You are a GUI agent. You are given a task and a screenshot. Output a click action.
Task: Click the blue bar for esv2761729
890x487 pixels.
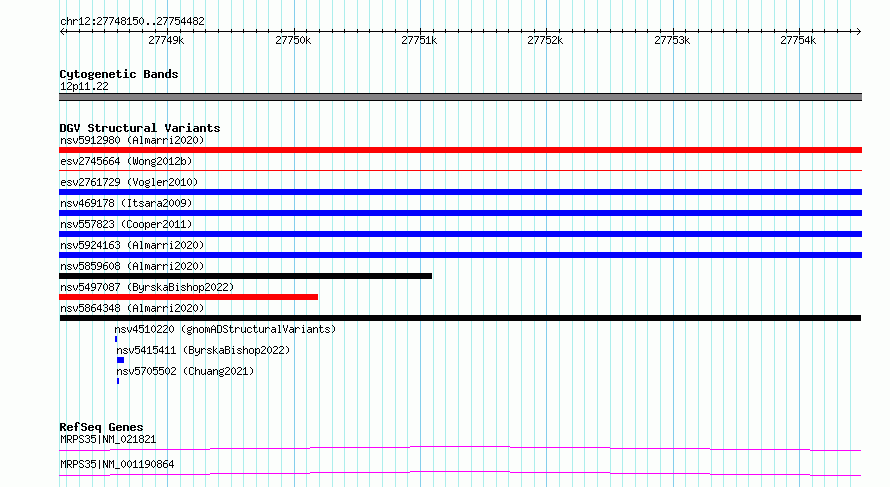point(460,192)
